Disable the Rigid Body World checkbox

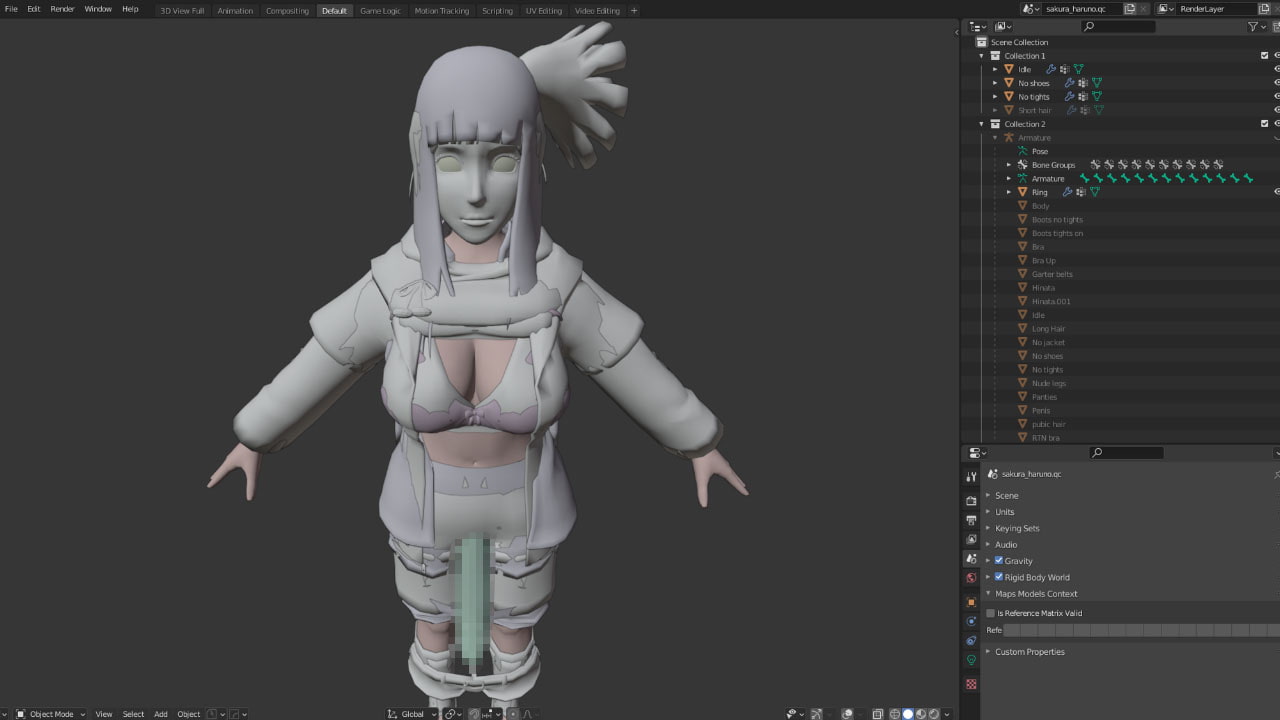(998, 577)
